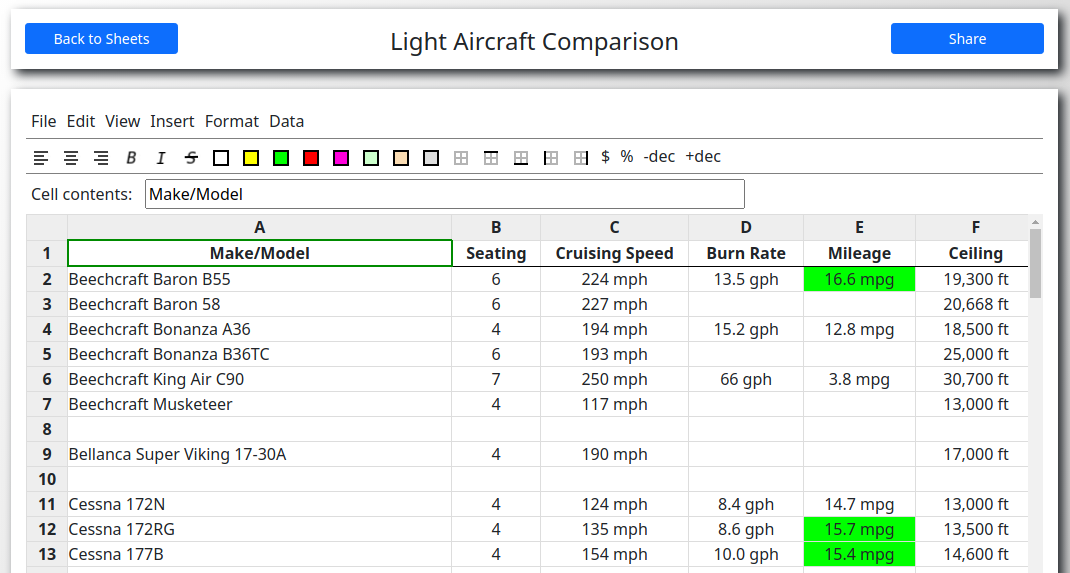This screenshot has height=573, width=1070.
Task: Select column B header
Action: click(x=496, y=228)
